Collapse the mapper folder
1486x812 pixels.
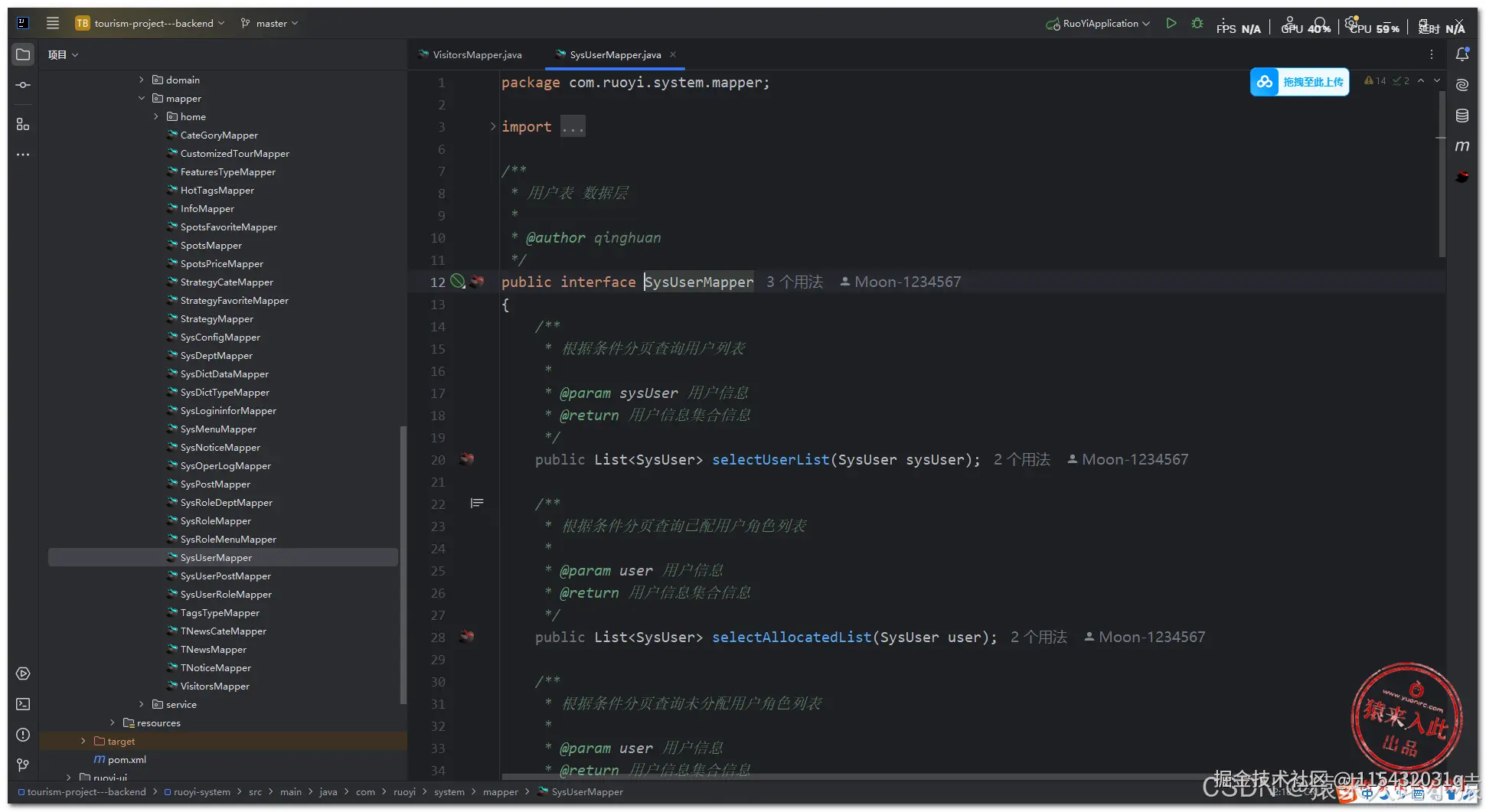(142, 98)
